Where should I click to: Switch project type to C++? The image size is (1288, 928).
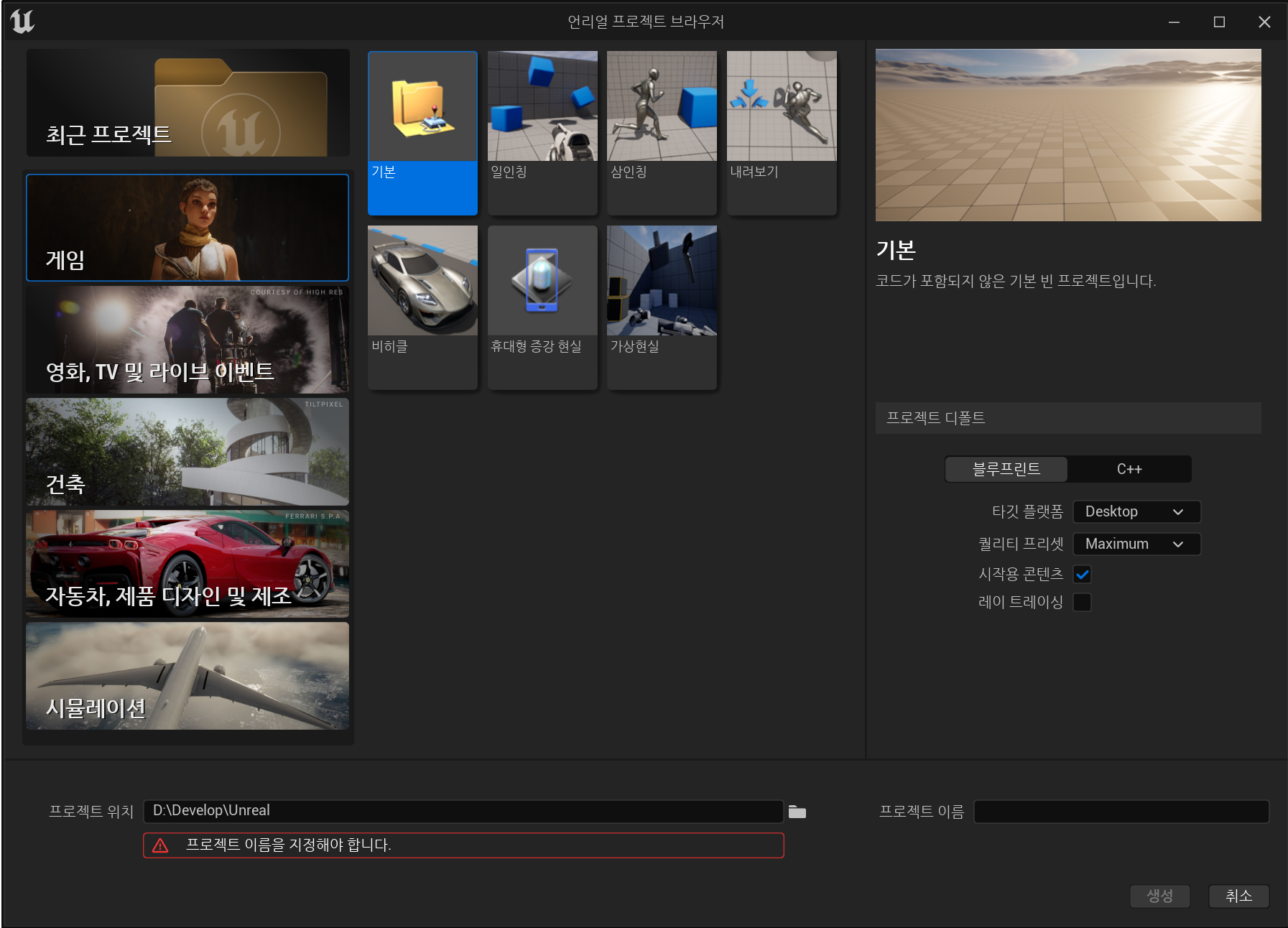(x=1129, y=469)
